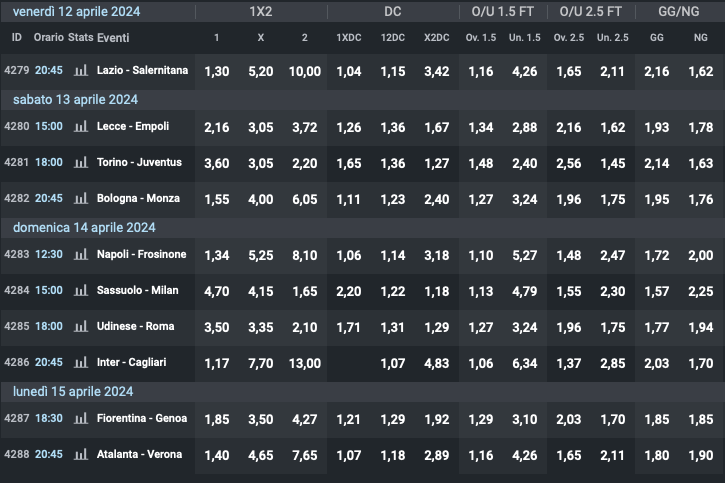This screenshot has height=483, width=725.
Task: Open stats icon for Lecce - Empoli
Action: tap(81, 127)
